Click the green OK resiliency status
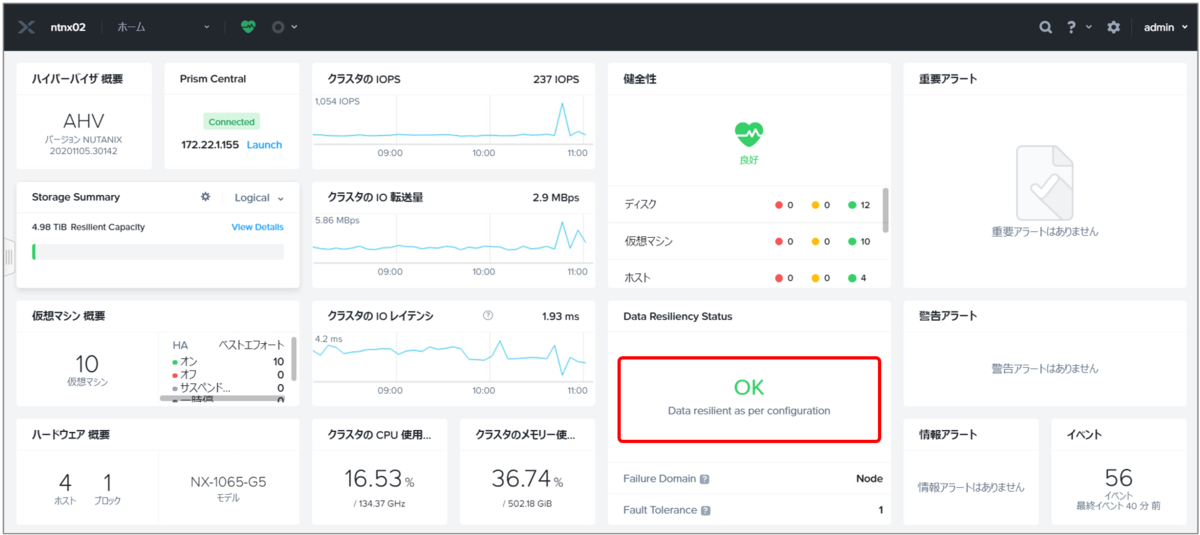The image size is (1200, 535). [x=749, y=387]
